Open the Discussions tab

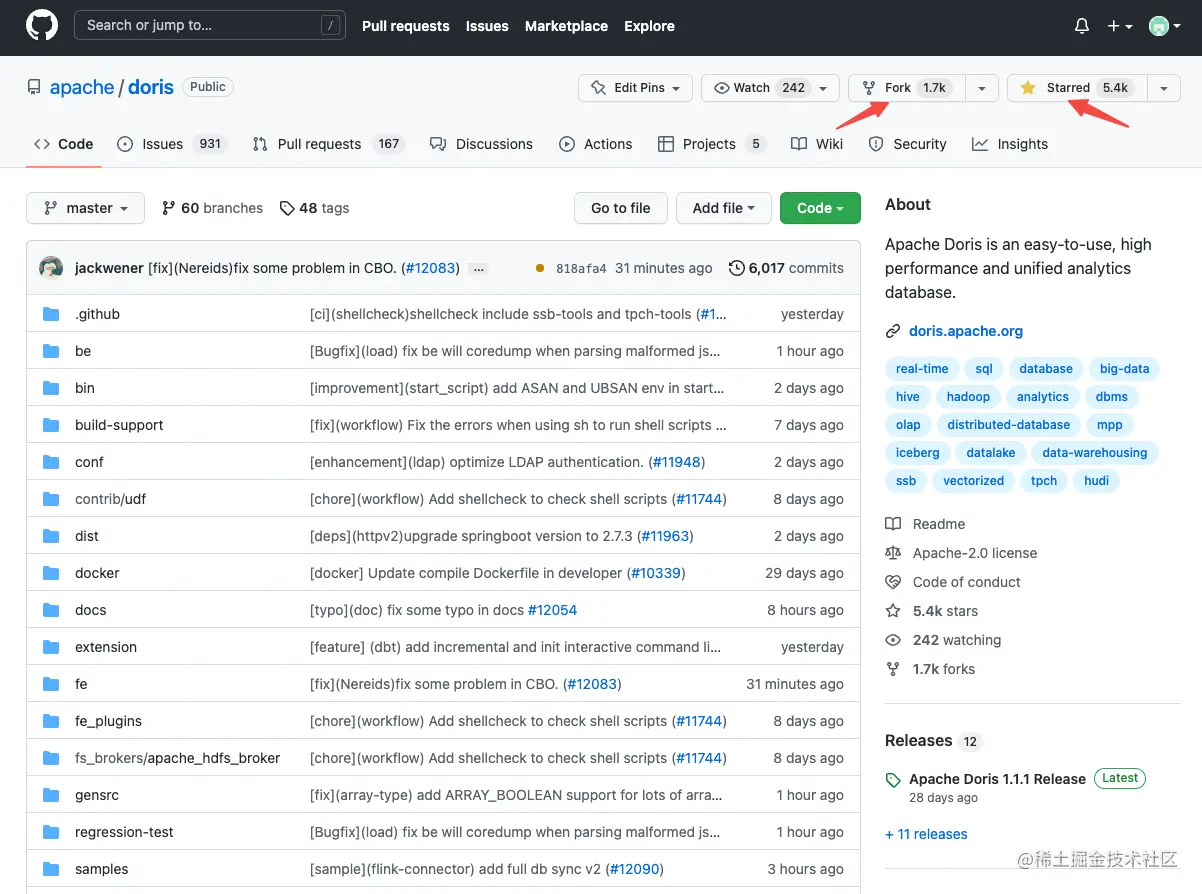[x=482, y=144]
